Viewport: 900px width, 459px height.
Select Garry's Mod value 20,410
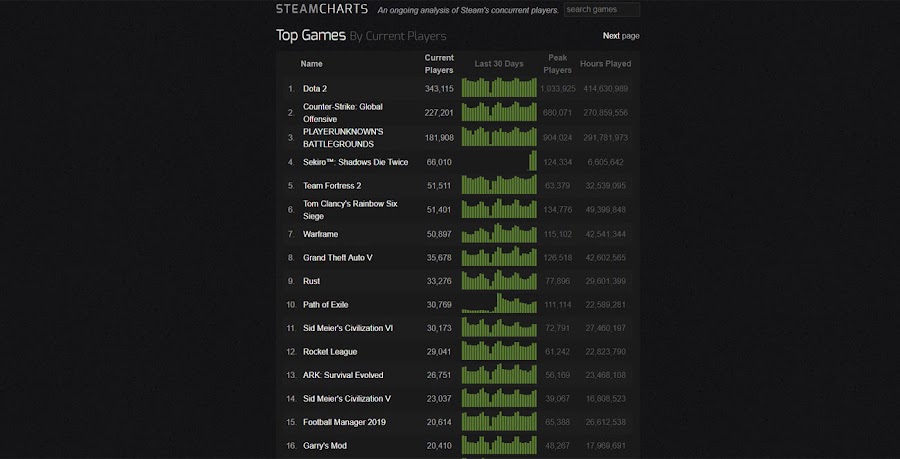(439, 446)
